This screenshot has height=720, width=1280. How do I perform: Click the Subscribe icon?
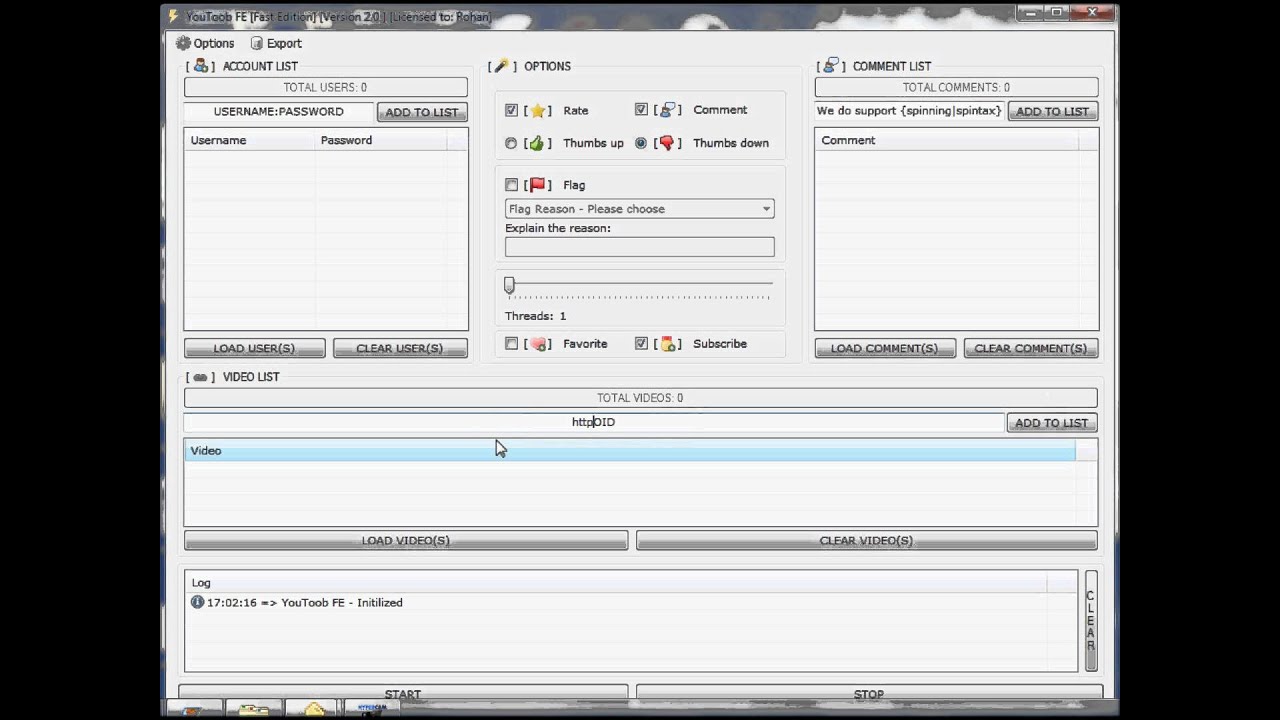pyautogui.click(x=669, y=344)
